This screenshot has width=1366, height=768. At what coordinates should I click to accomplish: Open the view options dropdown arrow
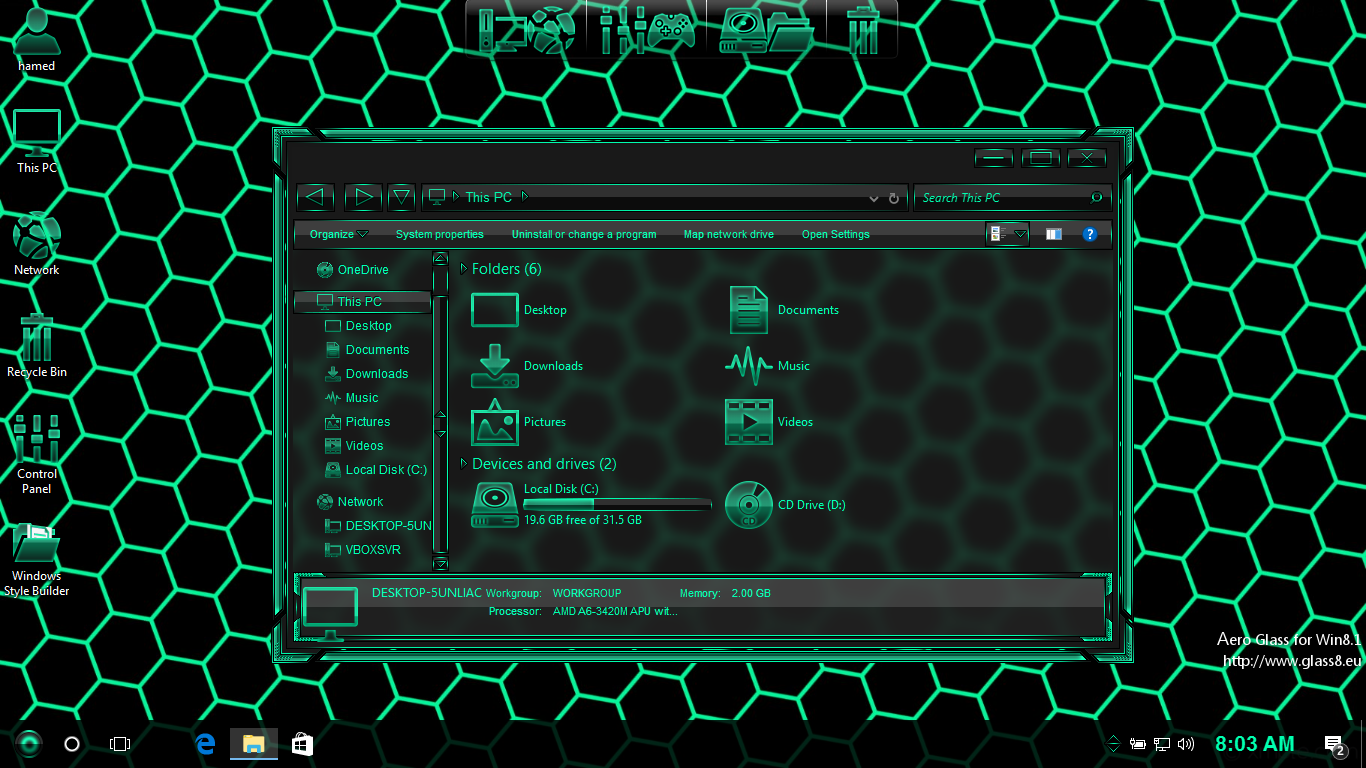tap(1020, 234)
